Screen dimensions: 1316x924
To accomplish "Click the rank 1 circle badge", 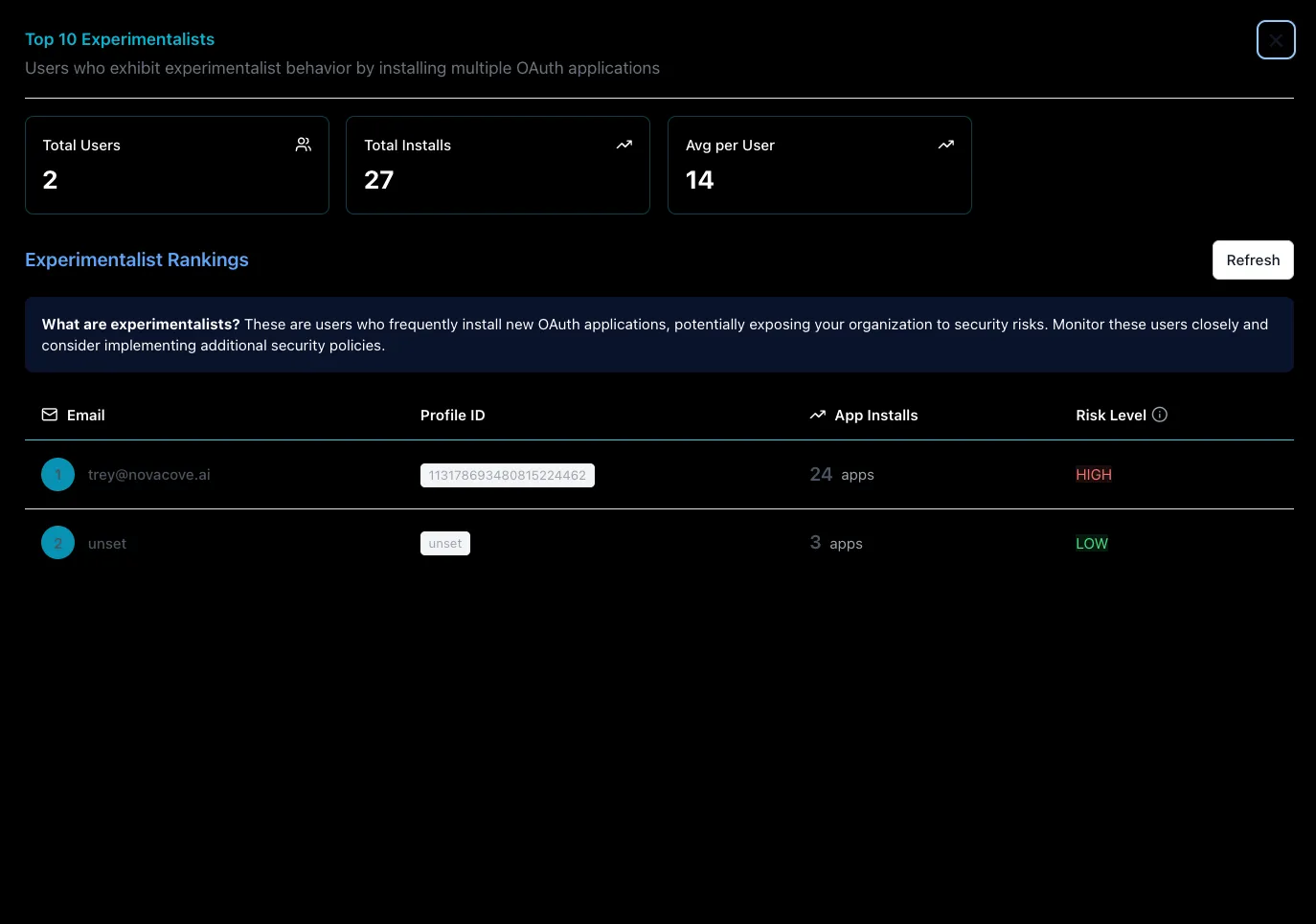I will tap(57, 475).
